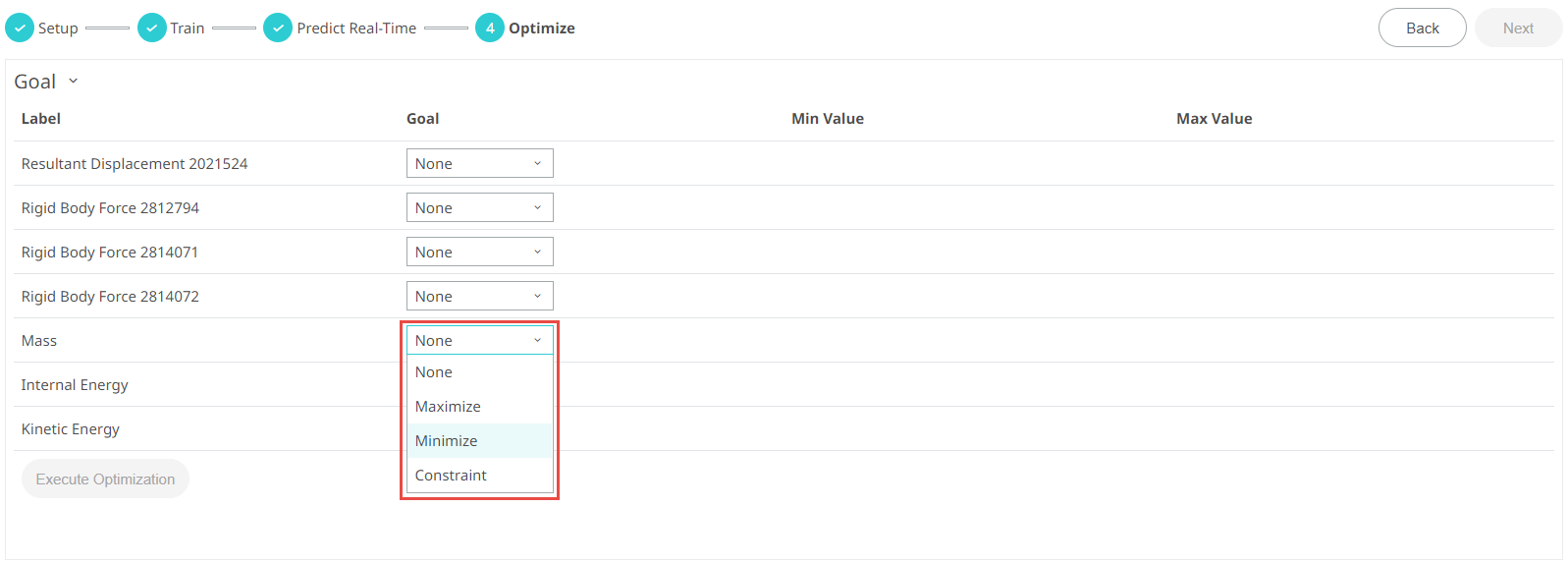Collapse the Goal section chevron
The width and height of the screenshot is (1568, 563).
pos(73,82)
